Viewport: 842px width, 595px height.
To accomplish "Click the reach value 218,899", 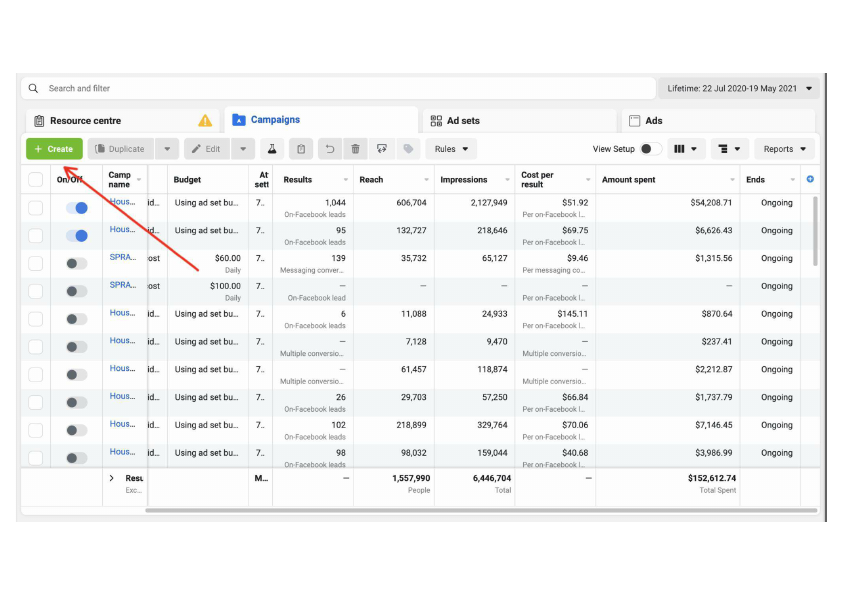I will pos(411,425).
